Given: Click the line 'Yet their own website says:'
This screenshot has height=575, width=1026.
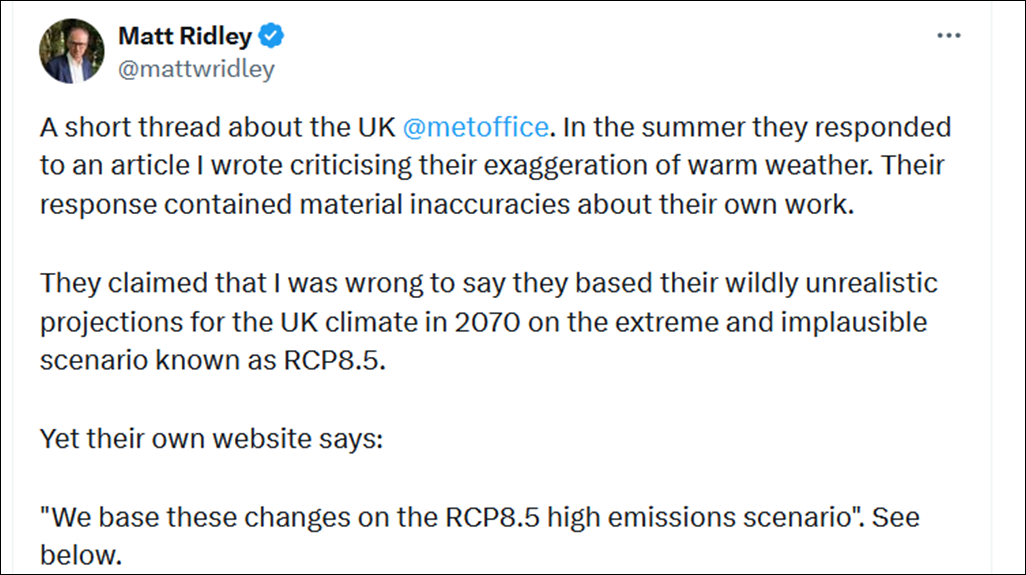Looking at the screenshot, I should click(x=210, y=438).
